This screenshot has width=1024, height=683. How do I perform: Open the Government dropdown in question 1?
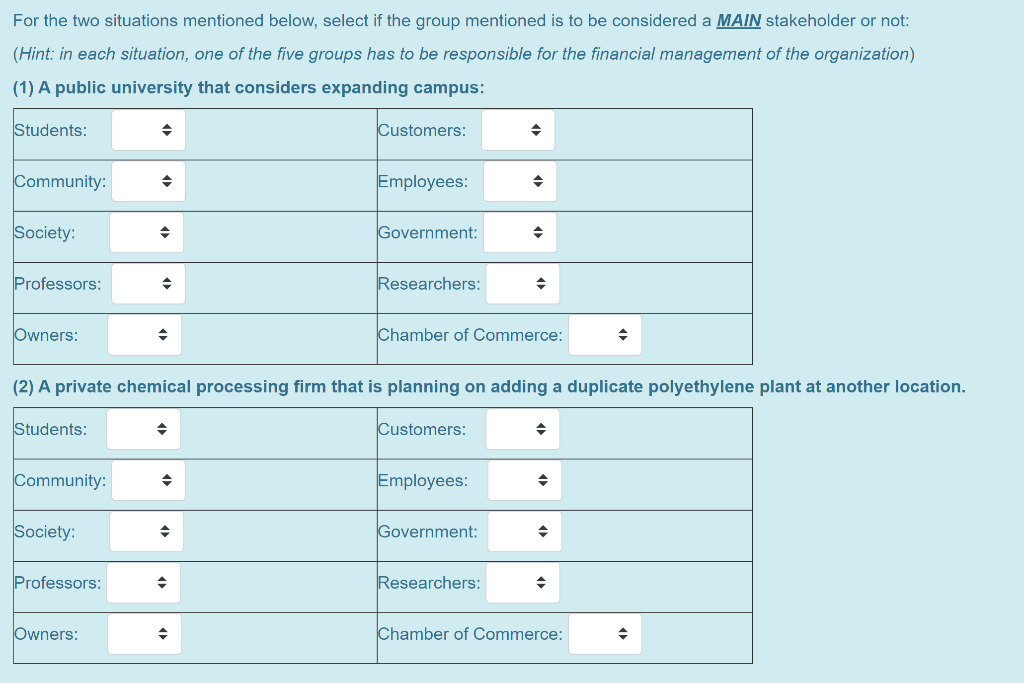coord(520,232)
